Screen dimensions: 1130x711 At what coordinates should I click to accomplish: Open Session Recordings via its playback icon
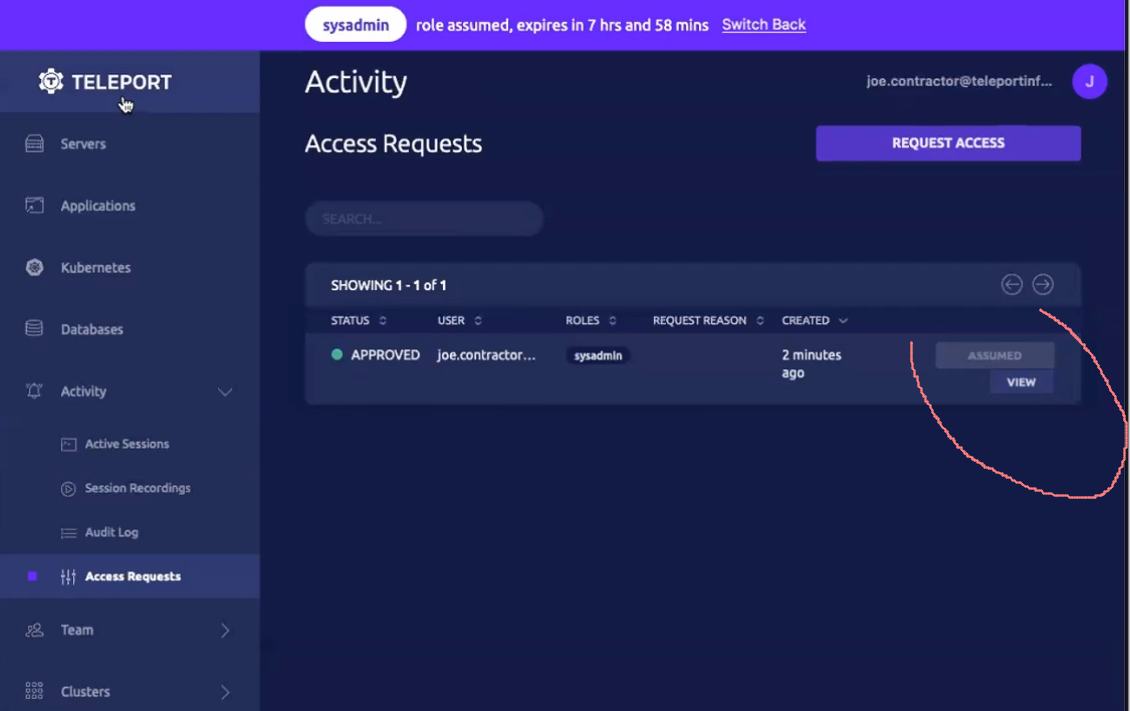click(x=68, y=488)
